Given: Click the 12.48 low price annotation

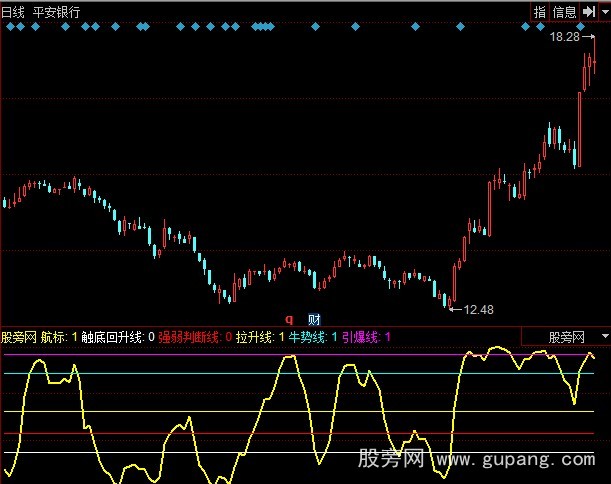Looking at the screenshot, I should tap(479, 309).
